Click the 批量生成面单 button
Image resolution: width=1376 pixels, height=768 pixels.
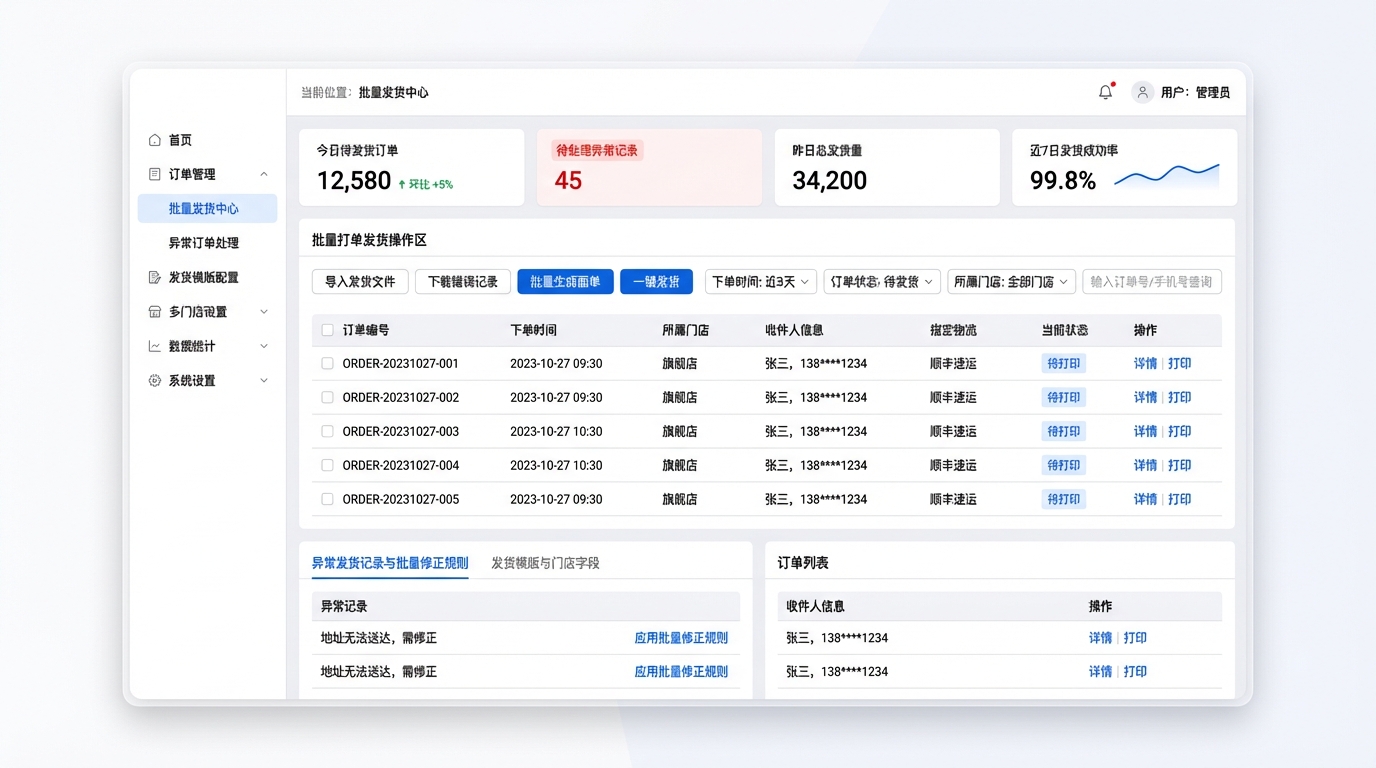click(565, 282)
